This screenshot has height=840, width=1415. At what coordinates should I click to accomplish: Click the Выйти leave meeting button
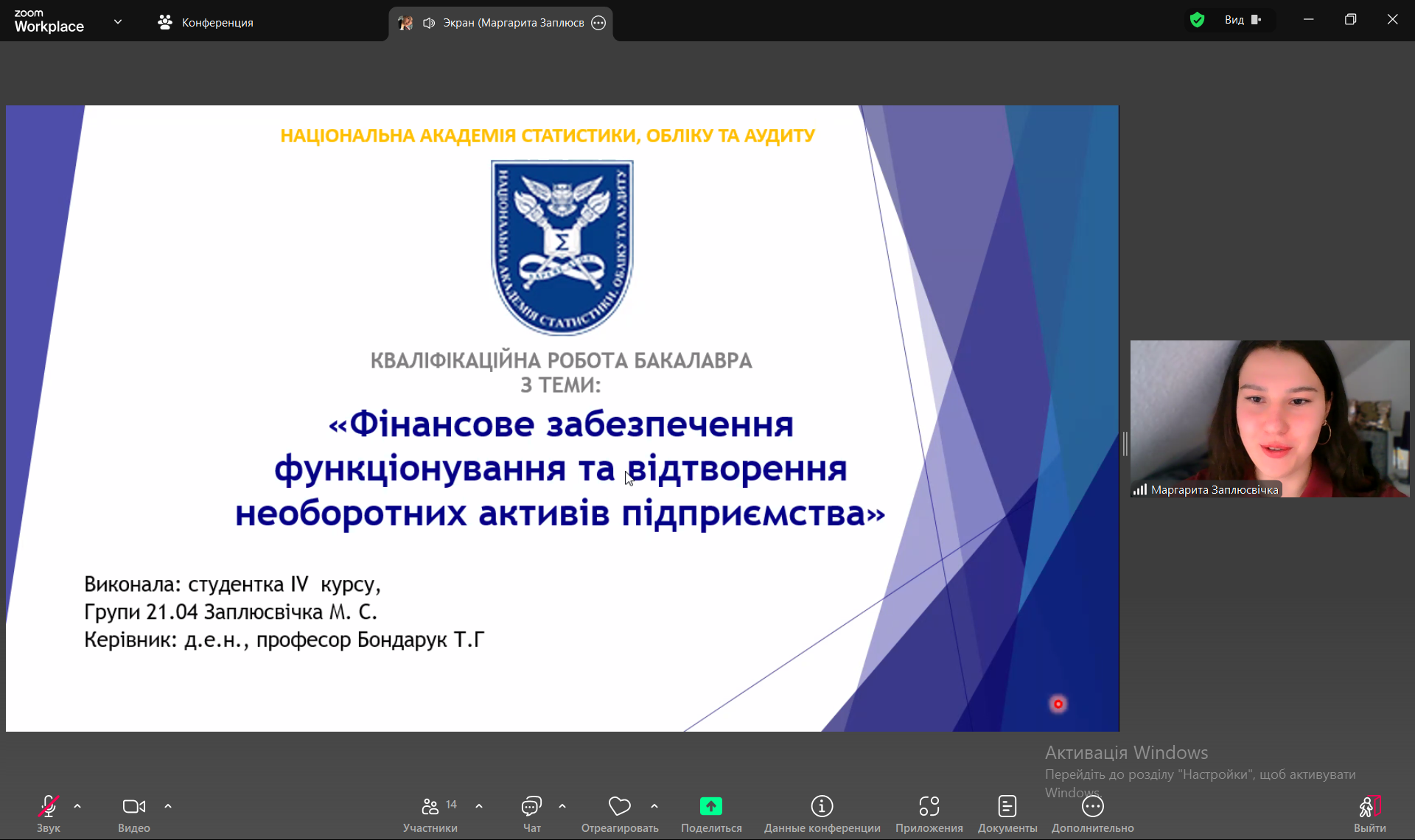[1369, 808]
